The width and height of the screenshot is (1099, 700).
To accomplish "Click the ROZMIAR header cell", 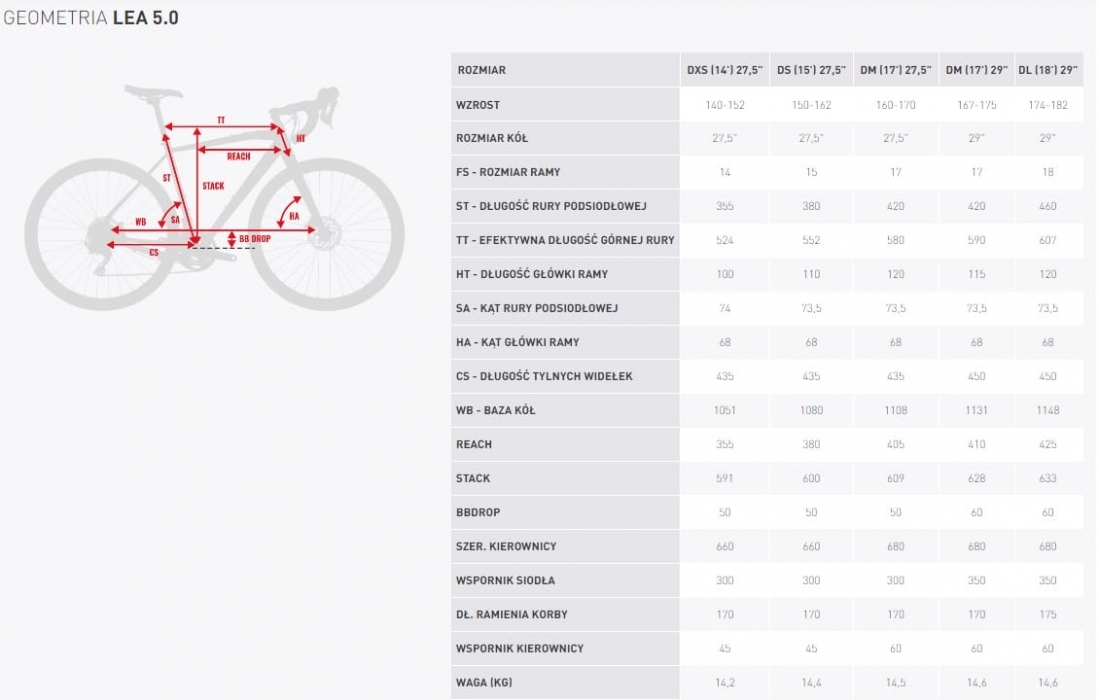I will pos(481,70).
